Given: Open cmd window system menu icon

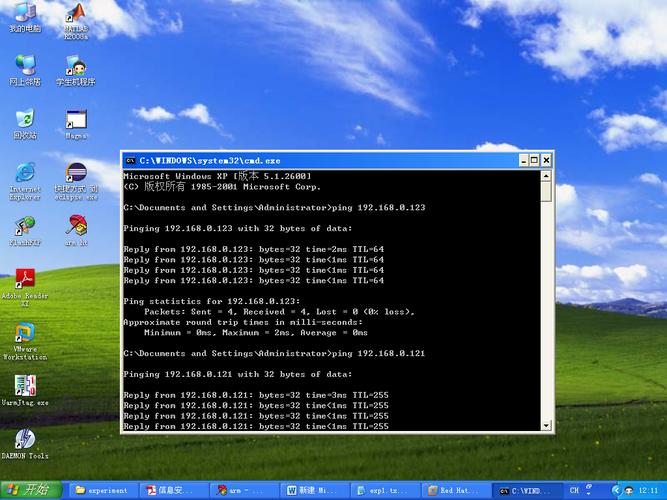Looking at the screenshot, I should tap(131, 160).
